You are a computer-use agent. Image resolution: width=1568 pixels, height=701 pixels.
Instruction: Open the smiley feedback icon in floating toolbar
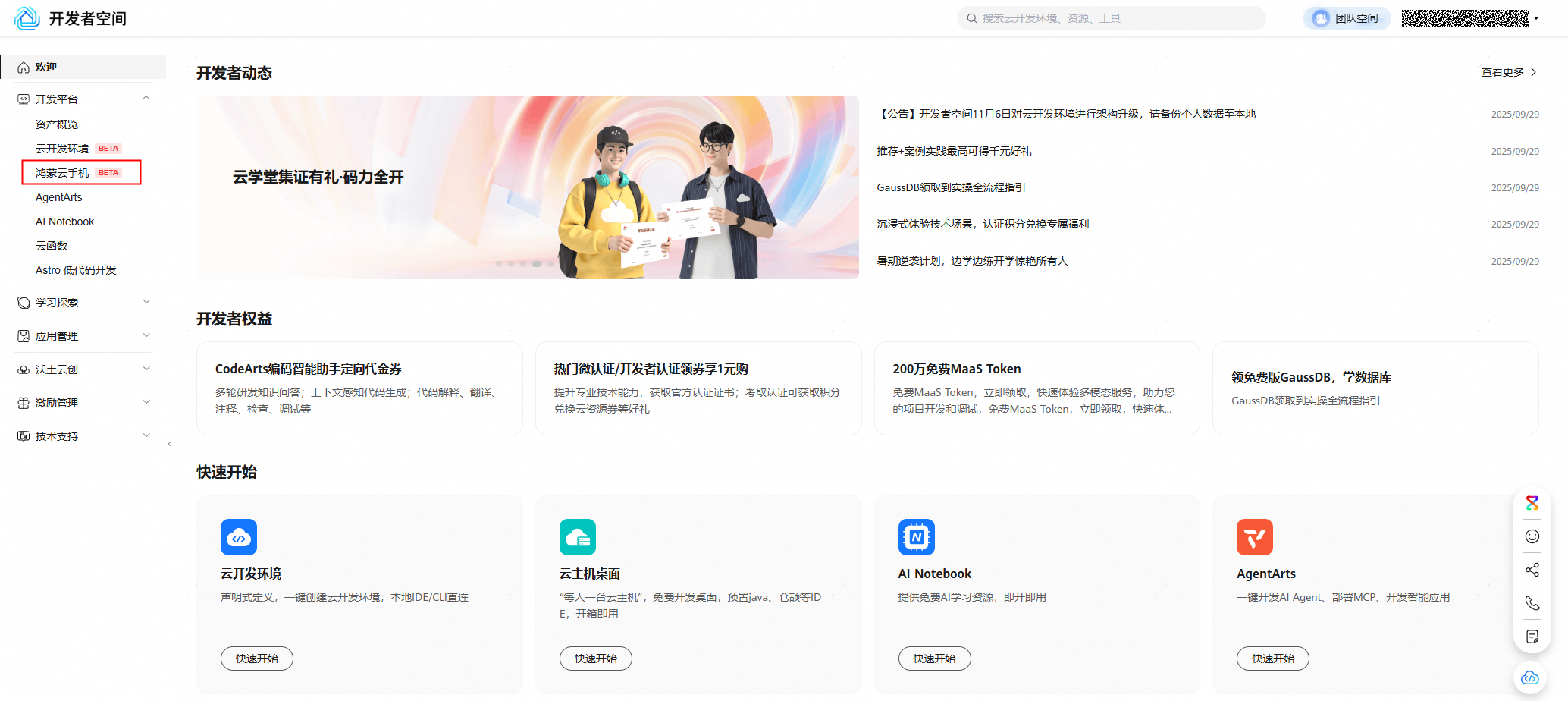click(1532, 536)
